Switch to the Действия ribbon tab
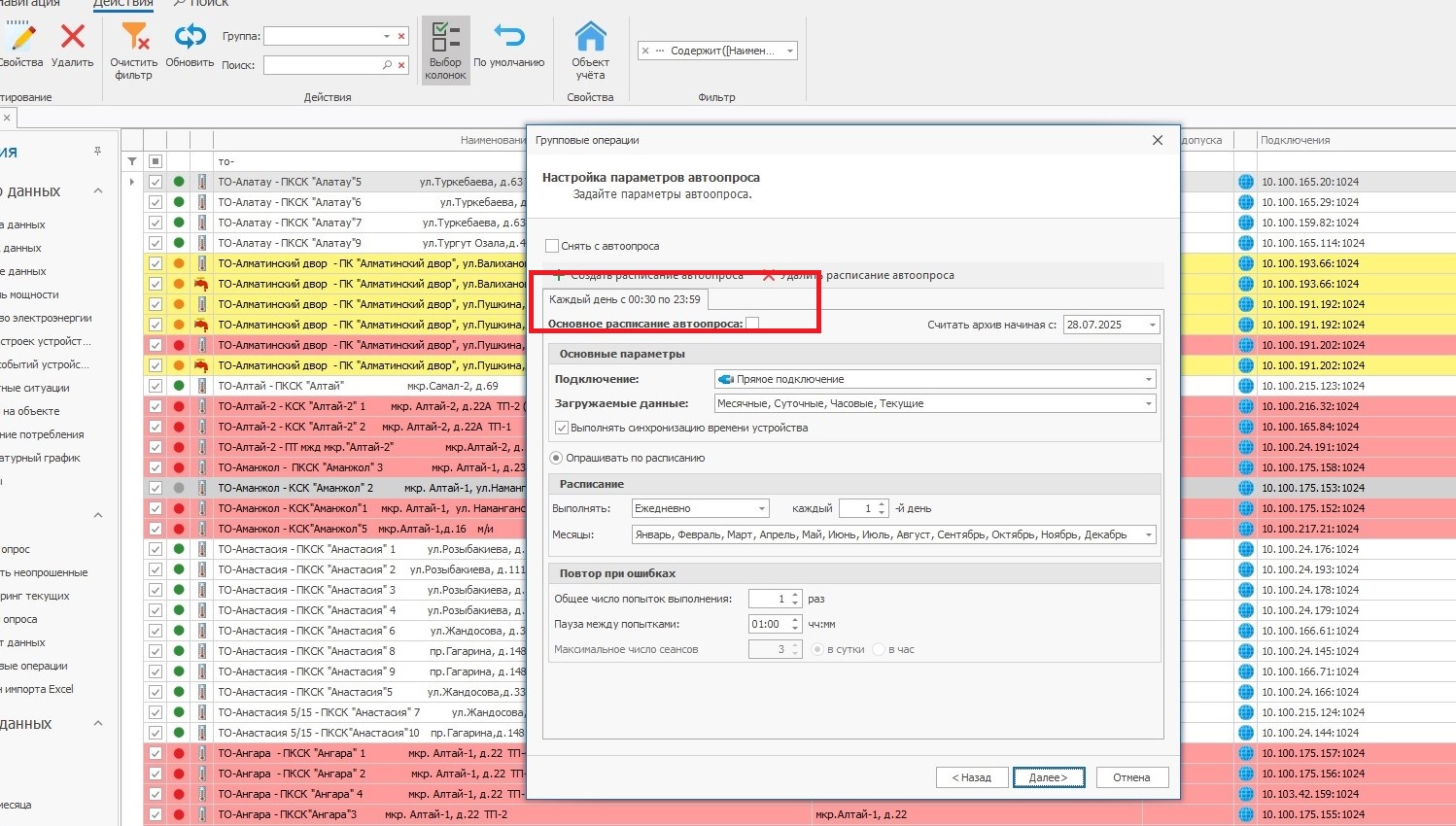This screenshot has width=1456, height=826. [x=122, y=4]
